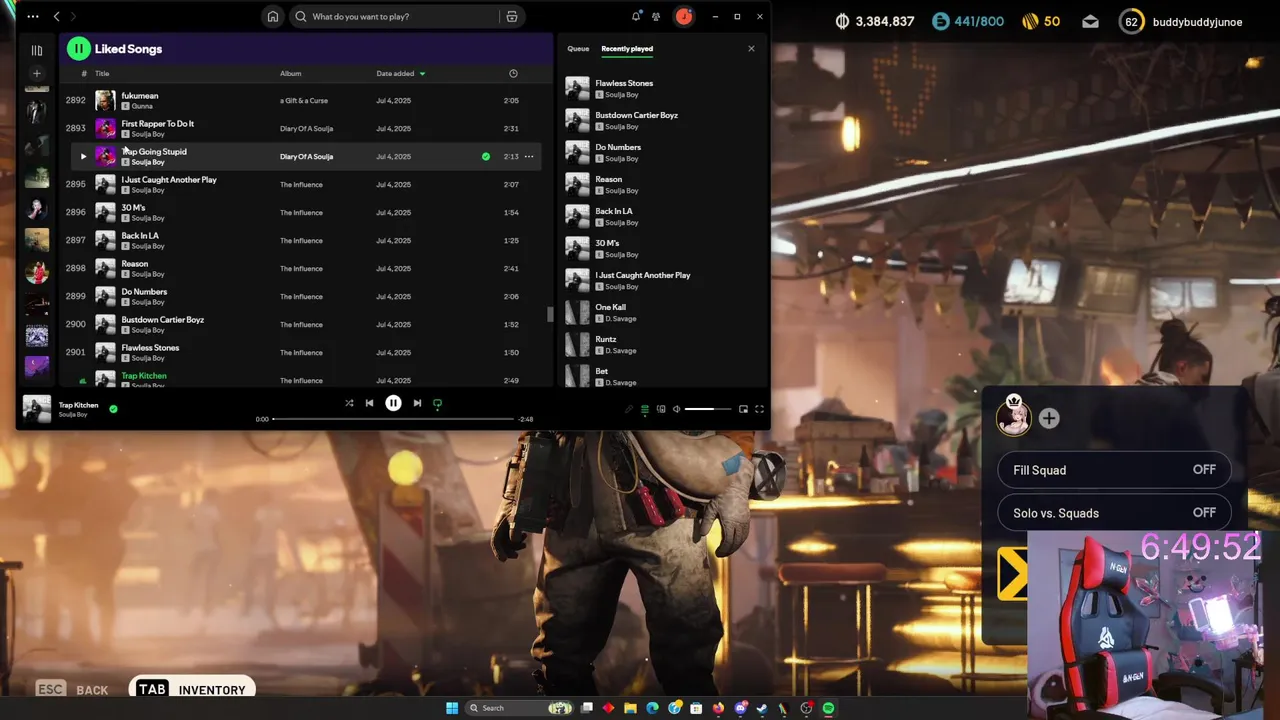Open Steam from the taskbar
1280x720 pixels.
click(762, 708)
